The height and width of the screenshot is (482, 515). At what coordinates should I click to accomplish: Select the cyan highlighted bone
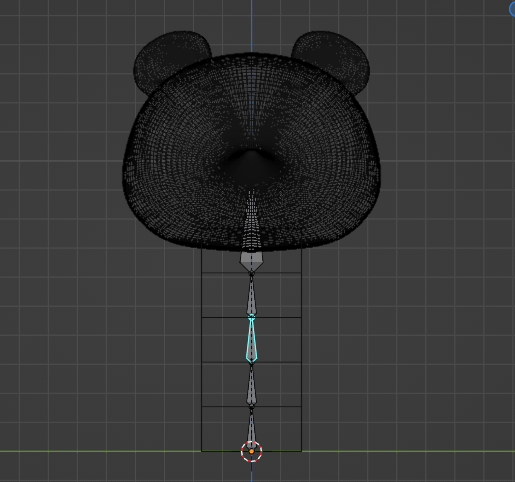coord(252,340)
